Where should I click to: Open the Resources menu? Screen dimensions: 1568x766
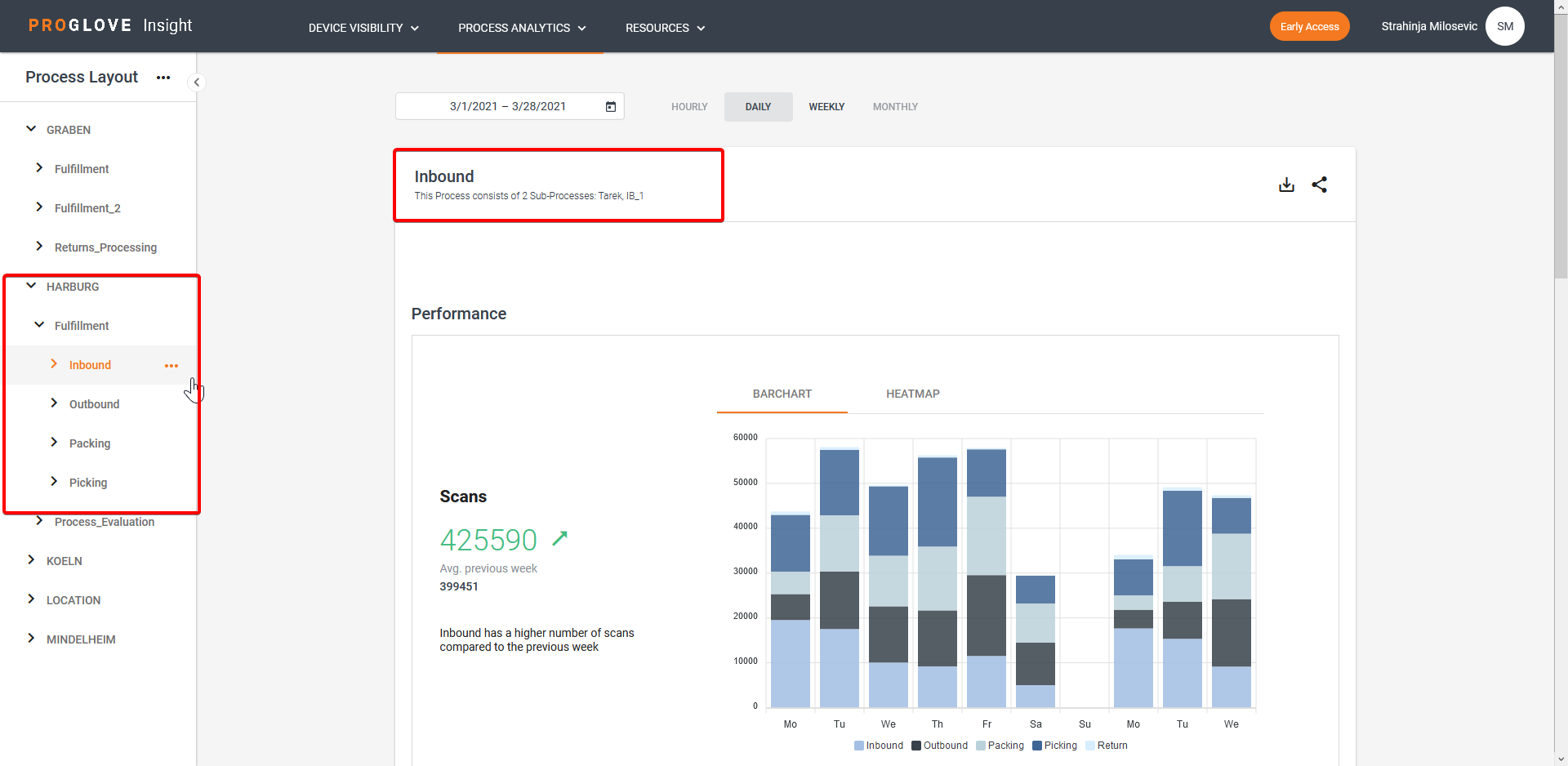click(665, 28)
